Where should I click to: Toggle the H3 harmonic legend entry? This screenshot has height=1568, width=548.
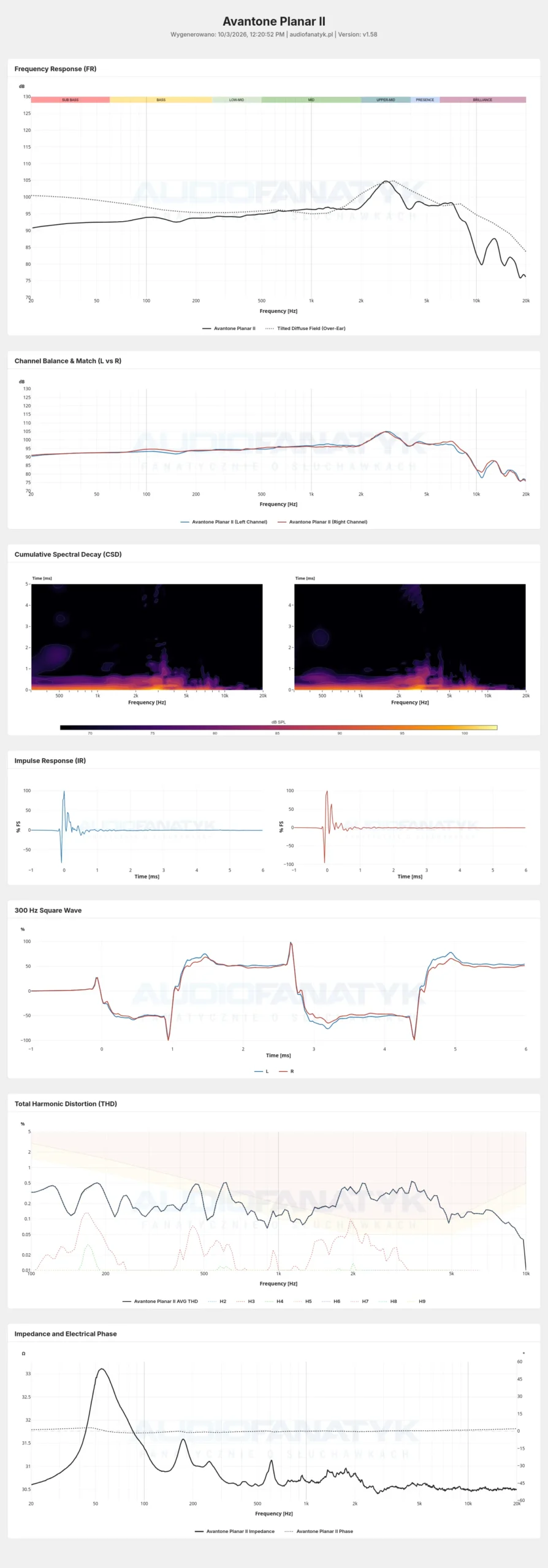tap(246, 1301)
